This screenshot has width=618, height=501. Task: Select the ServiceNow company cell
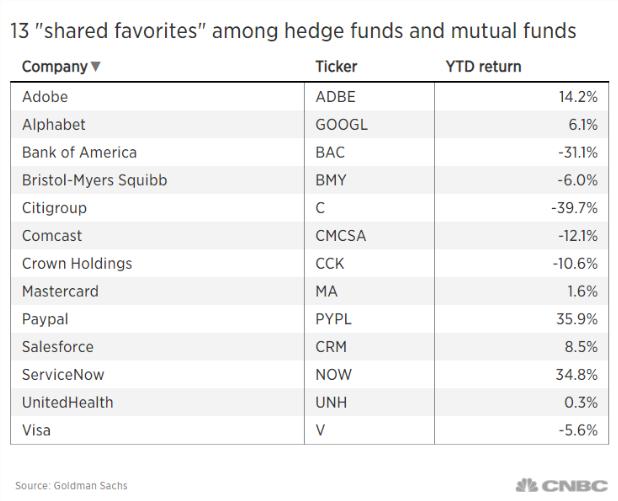click(63, 375)
